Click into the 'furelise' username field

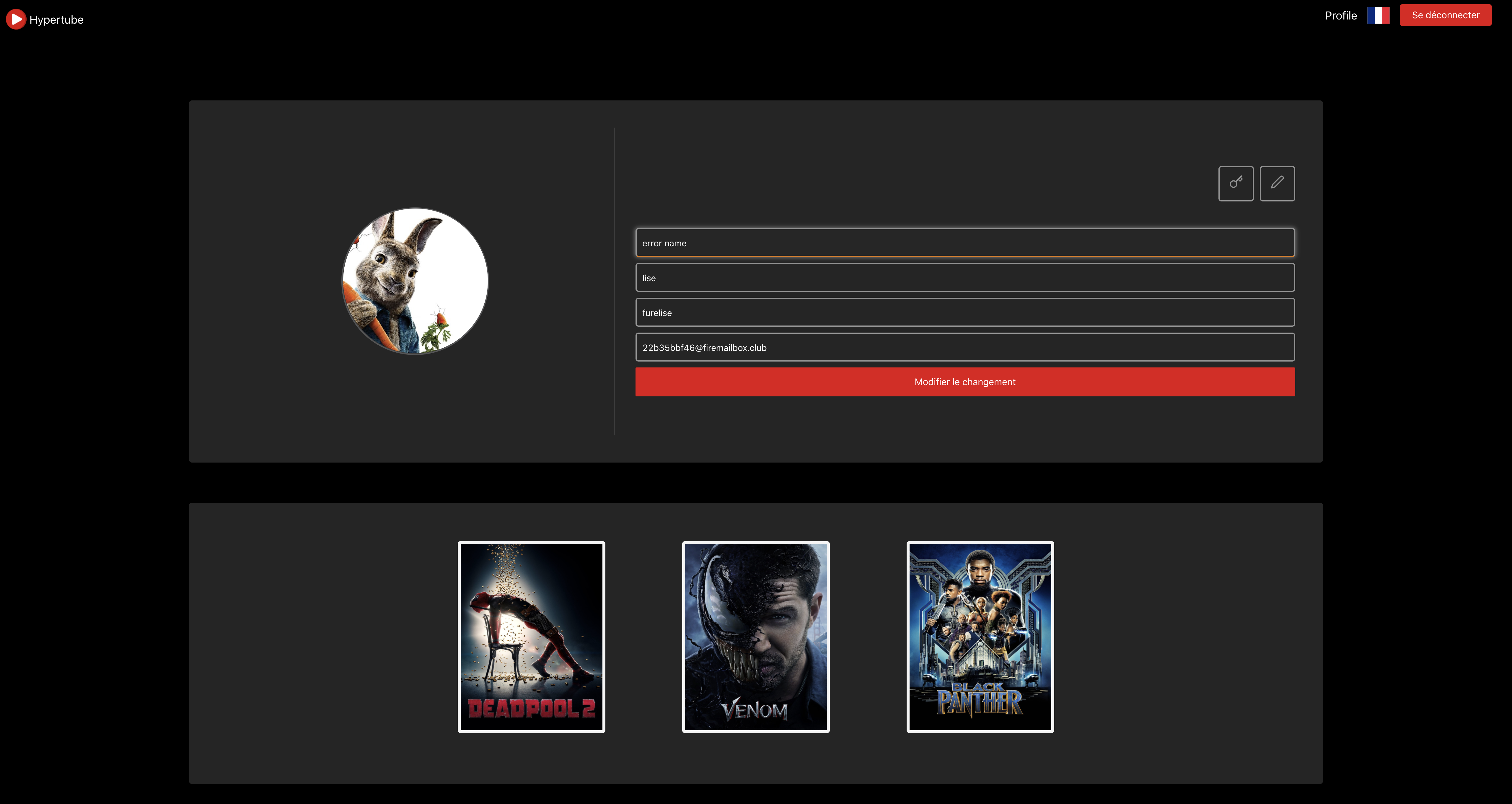[964, 312]
